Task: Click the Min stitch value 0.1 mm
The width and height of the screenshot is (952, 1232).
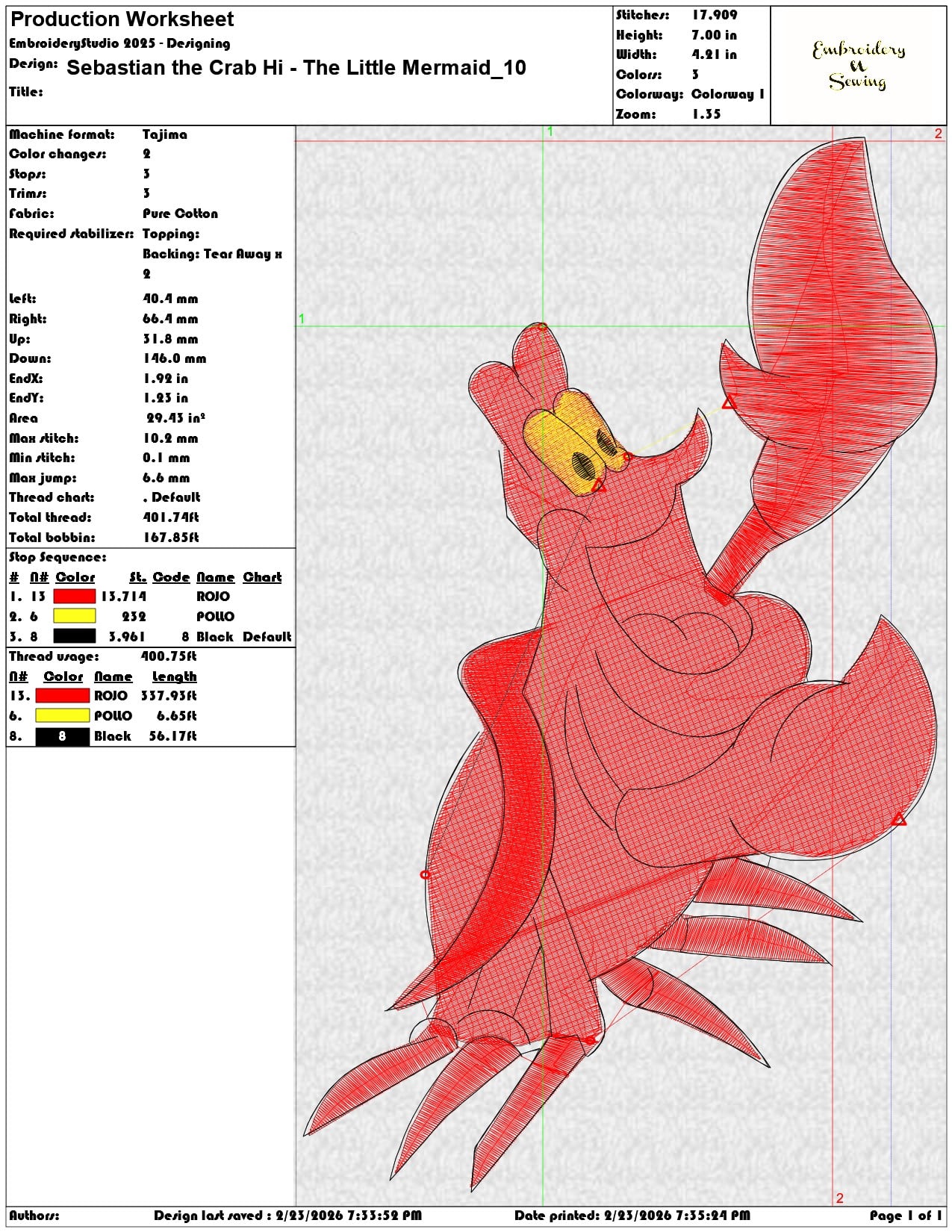Action: pyautogui.click(x=167, y=458)
